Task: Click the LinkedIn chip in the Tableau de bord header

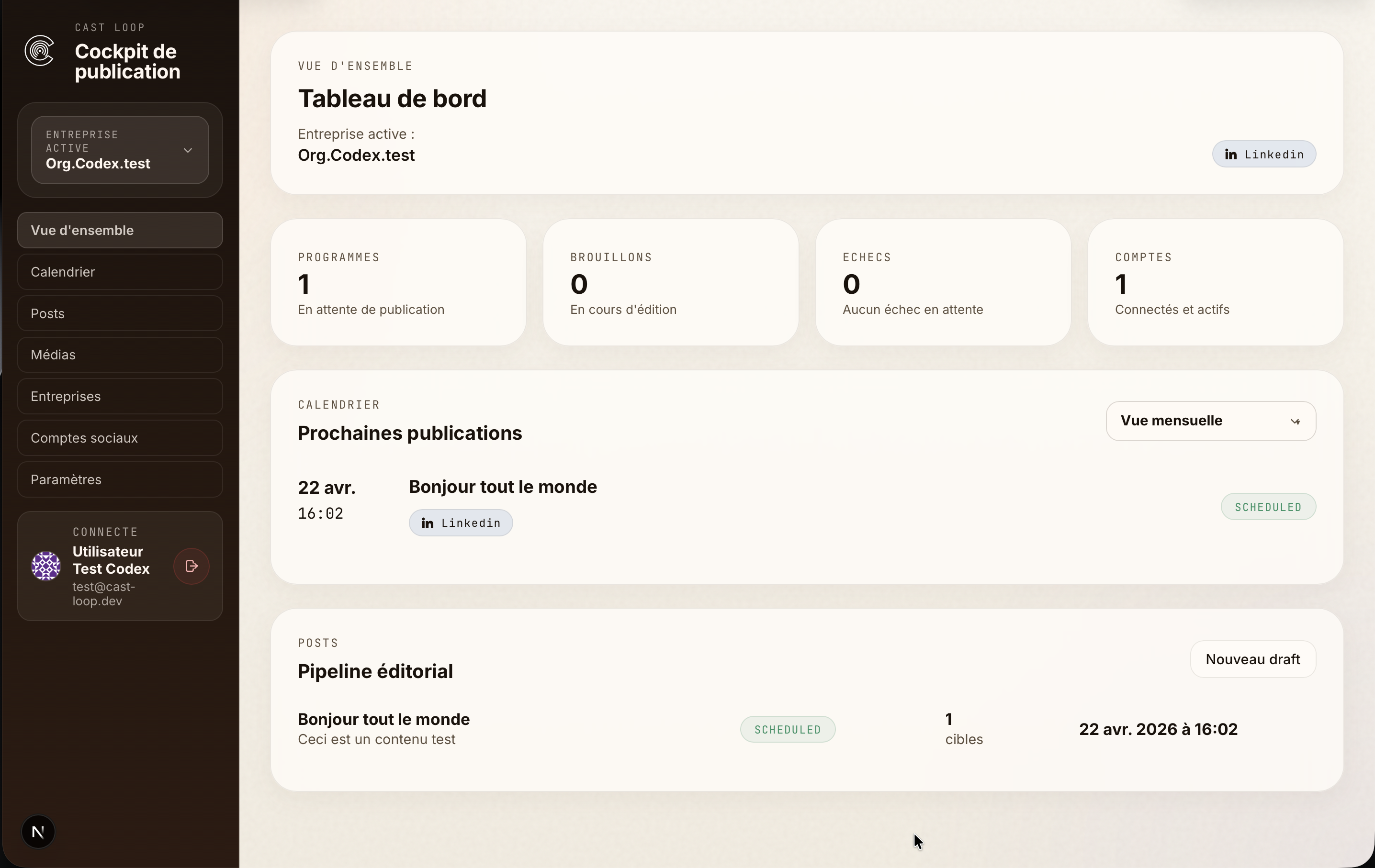Action: [1264, 154]
